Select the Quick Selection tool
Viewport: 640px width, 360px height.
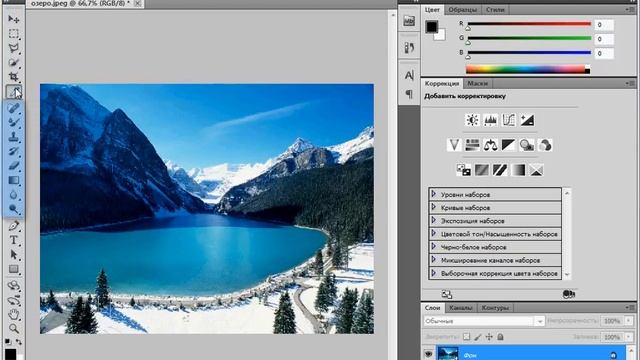tap(13, 62)
